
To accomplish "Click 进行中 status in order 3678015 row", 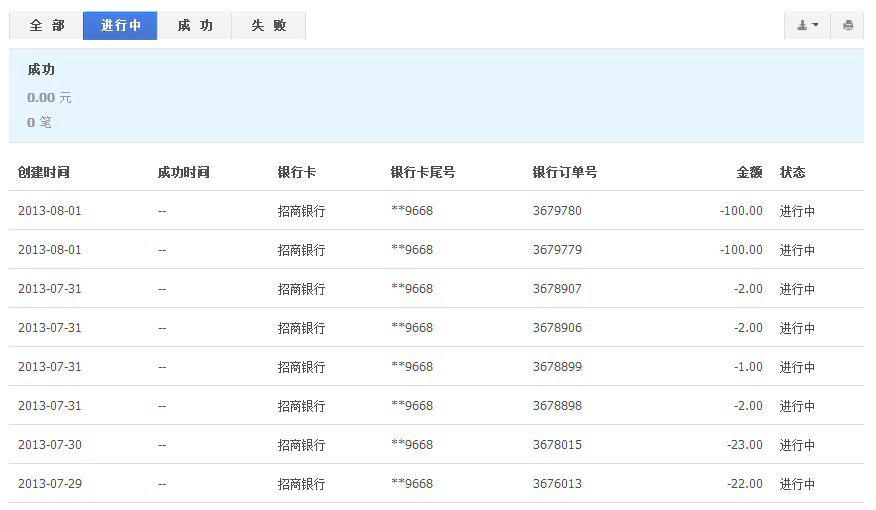I will click(797, 445).
